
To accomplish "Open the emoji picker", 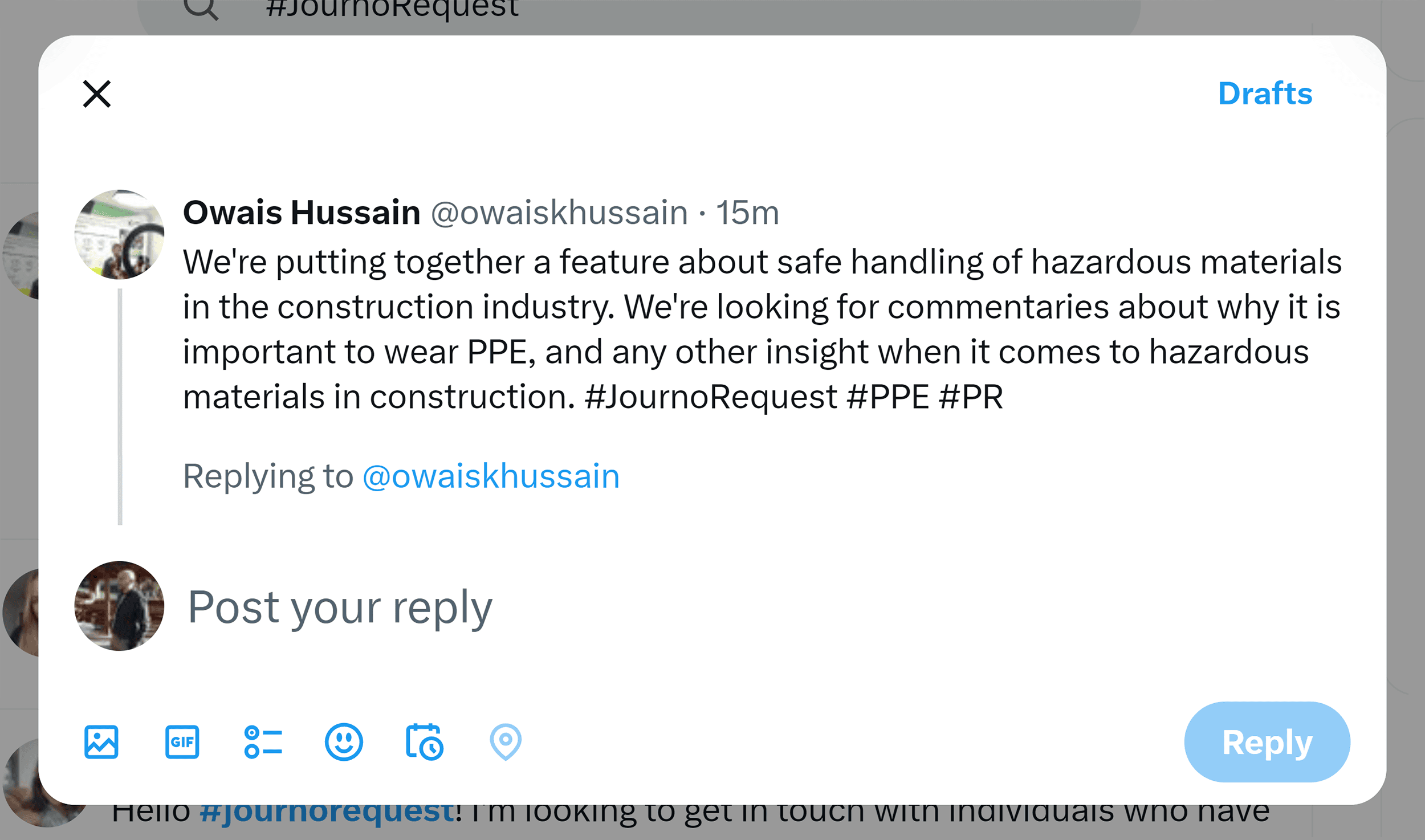I will point(343,741).
